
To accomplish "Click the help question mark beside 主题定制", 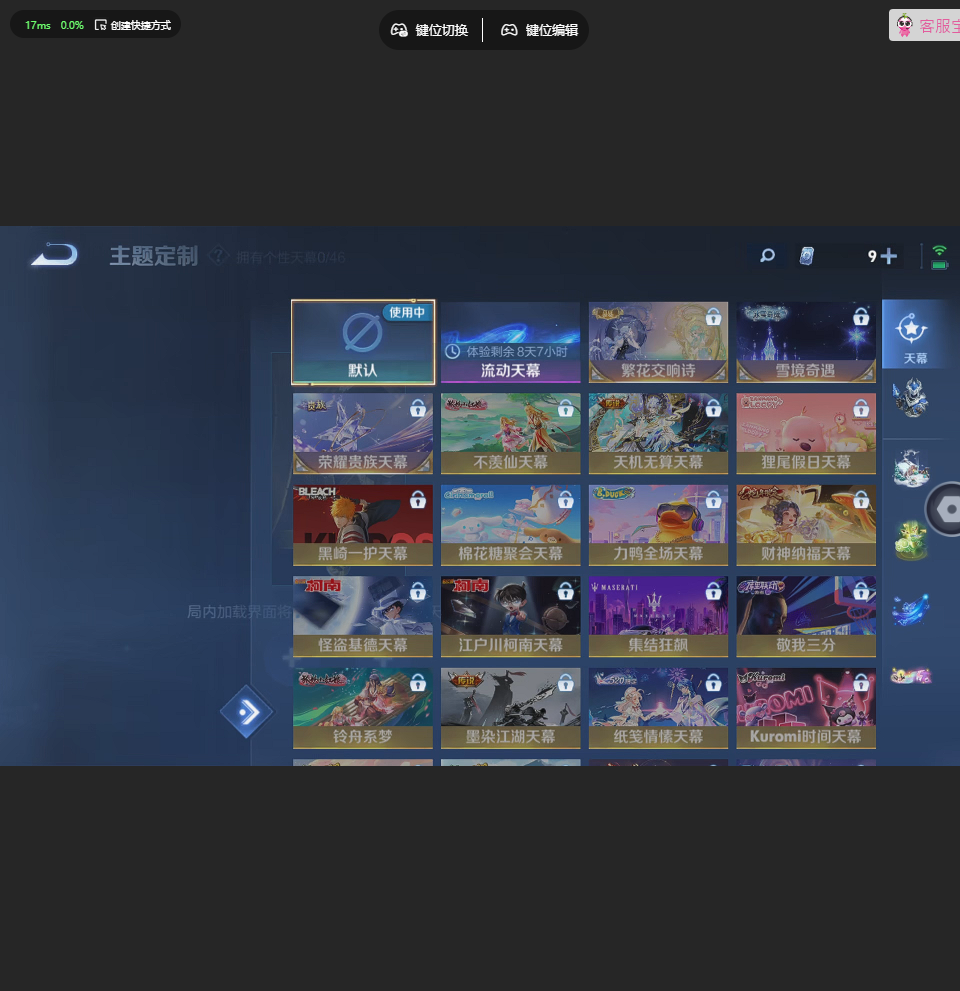I will pyautogui.click(x=218, y=256).
